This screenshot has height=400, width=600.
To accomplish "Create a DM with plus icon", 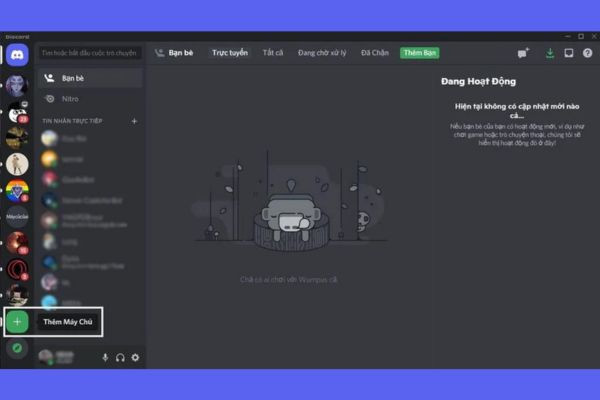I will click(134, 121).
